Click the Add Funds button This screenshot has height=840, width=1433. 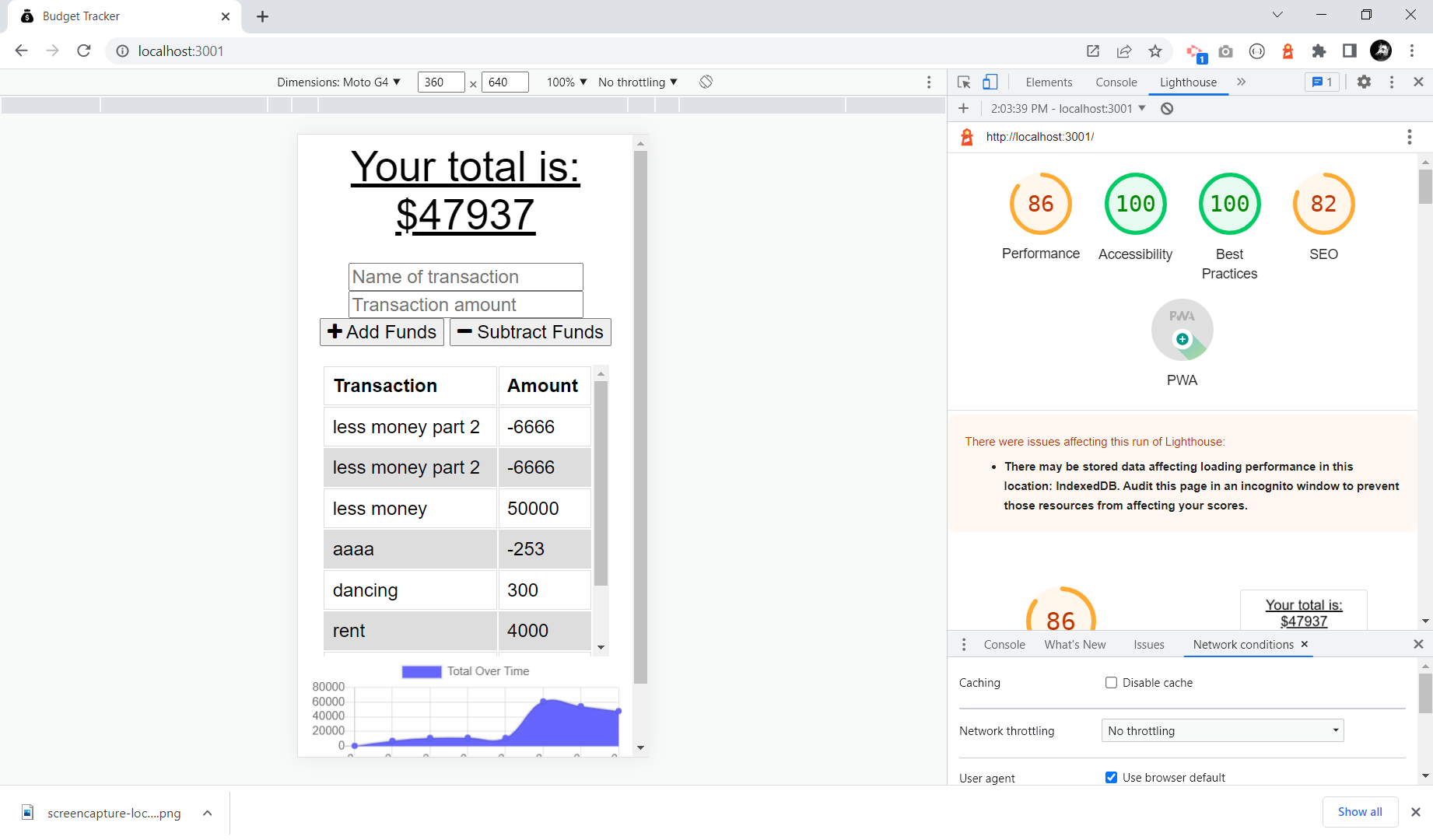[381, 332]
